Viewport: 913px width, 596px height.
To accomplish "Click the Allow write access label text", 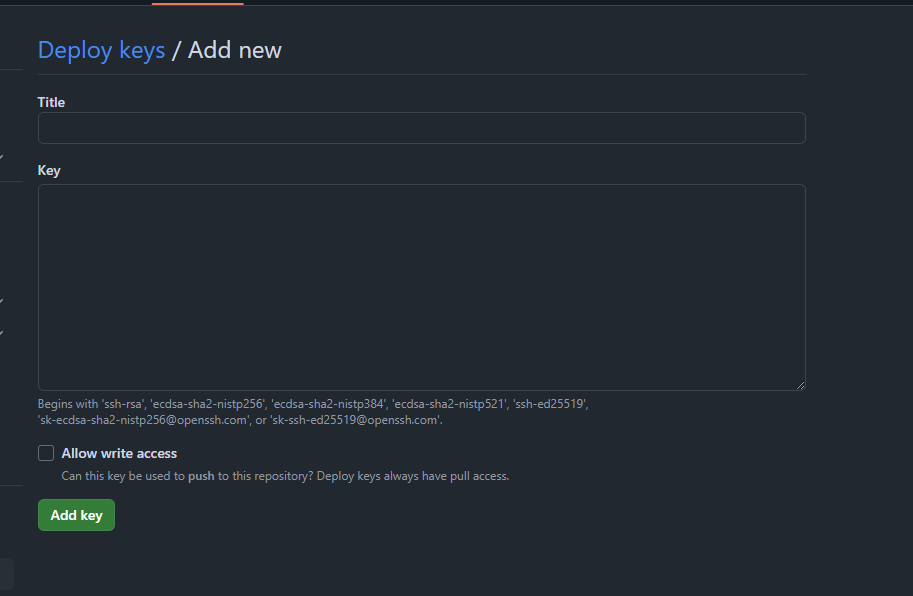I will pyautogui.click(x=119, y=453).
